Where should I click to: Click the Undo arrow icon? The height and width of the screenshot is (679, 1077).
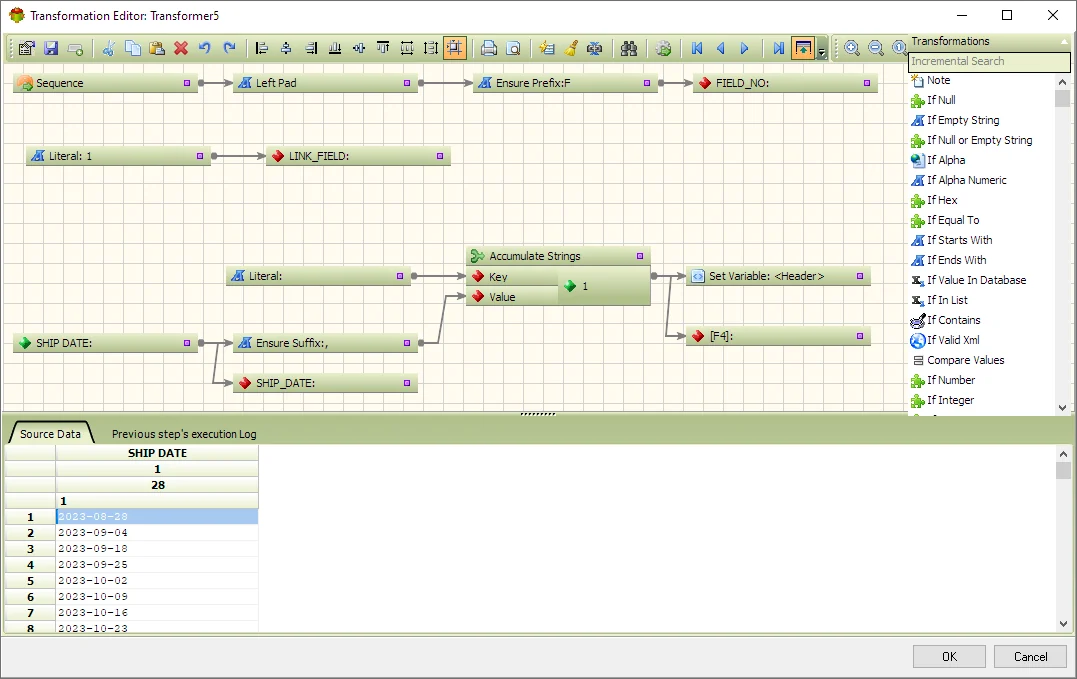tap(205, 48)
